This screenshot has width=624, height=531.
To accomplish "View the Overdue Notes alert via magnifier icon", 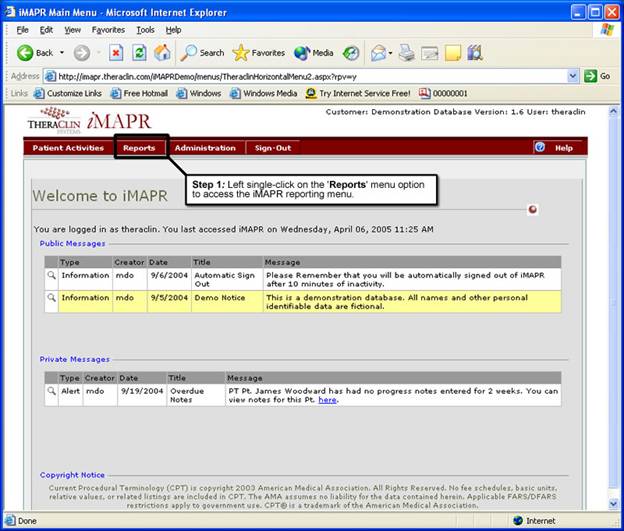I will [51, 391].
